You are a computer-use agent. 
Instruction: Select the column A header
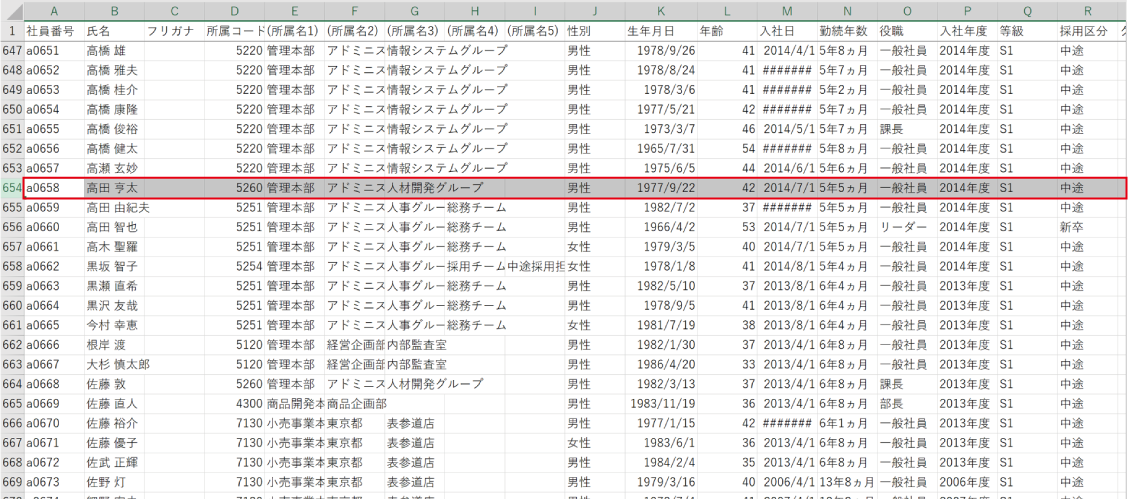(54, 11)
